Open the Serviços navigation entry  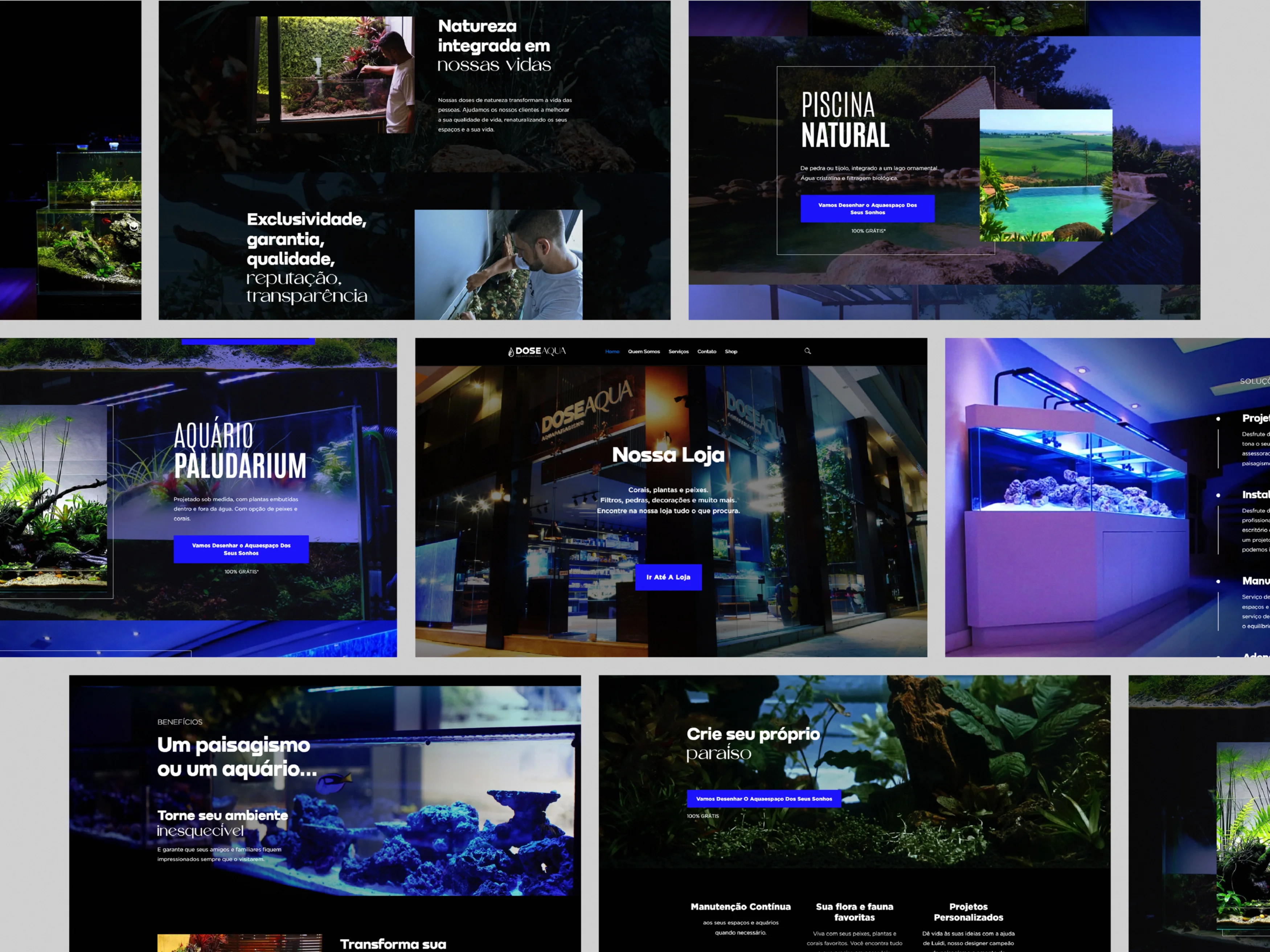679,351
